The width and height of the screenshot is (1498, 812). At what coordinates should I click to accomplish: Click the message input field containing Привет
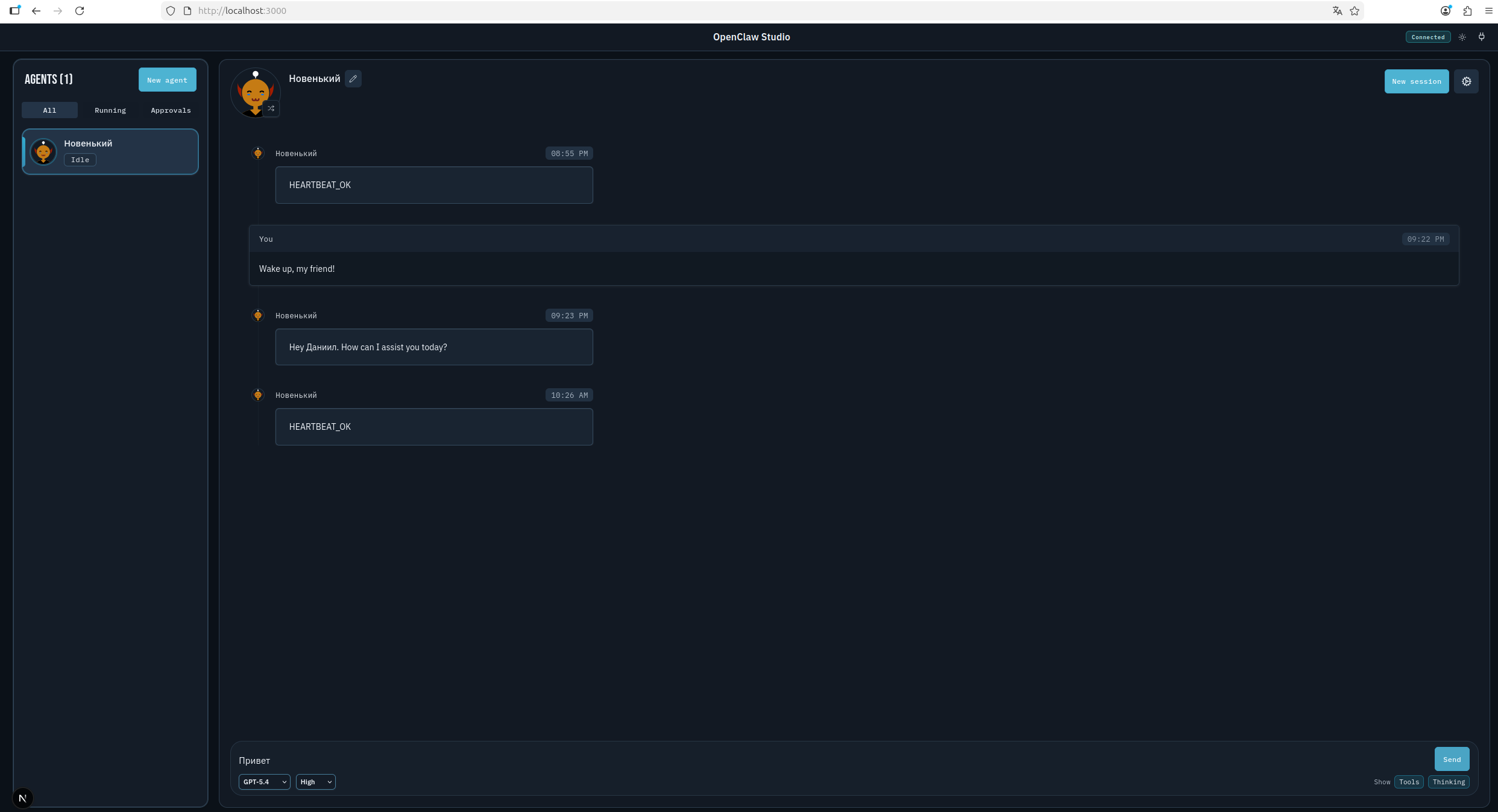coord(832,760)
